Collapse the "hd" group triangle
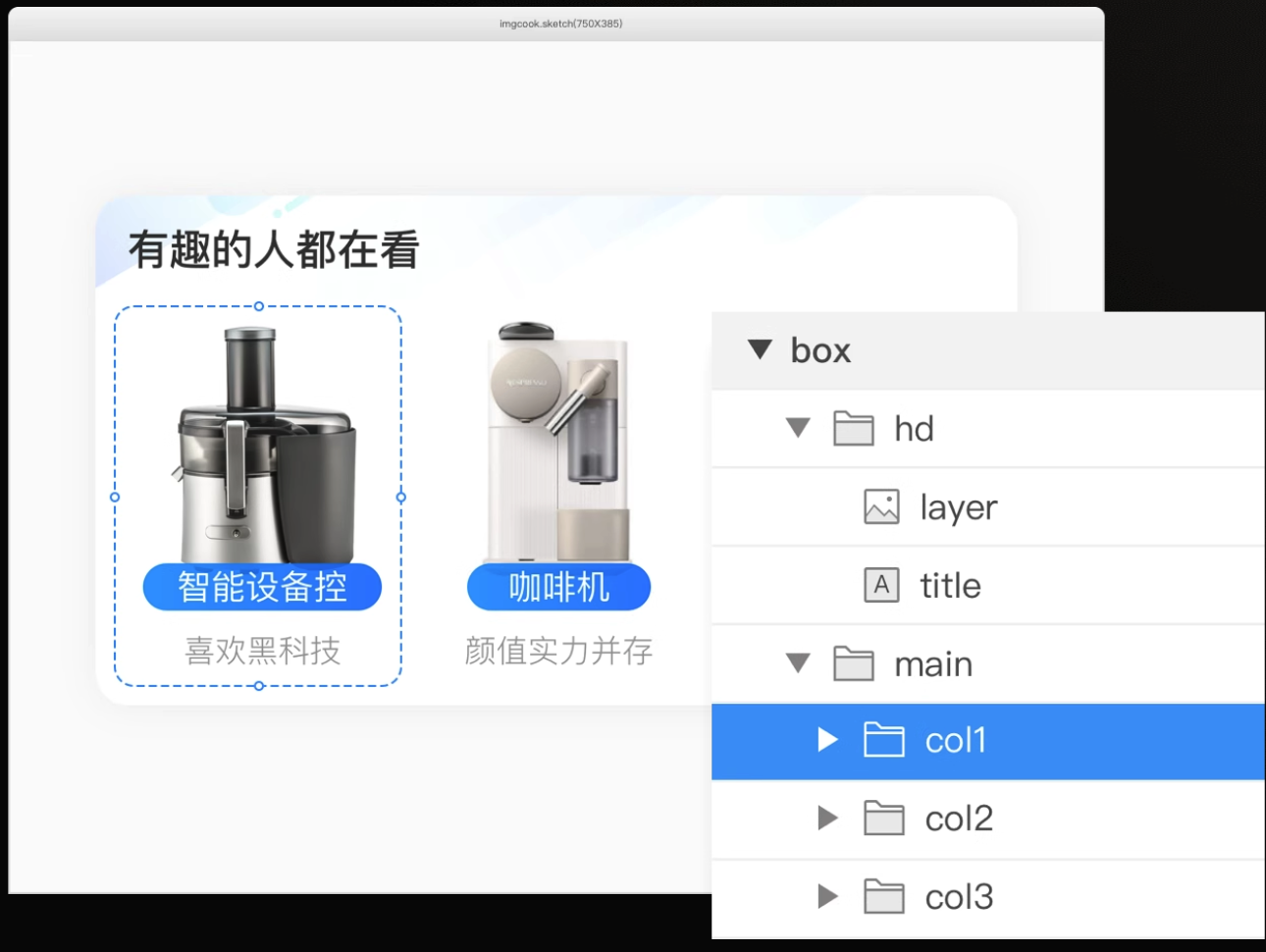Screen dimensions: 1266x952 [797, 428]
